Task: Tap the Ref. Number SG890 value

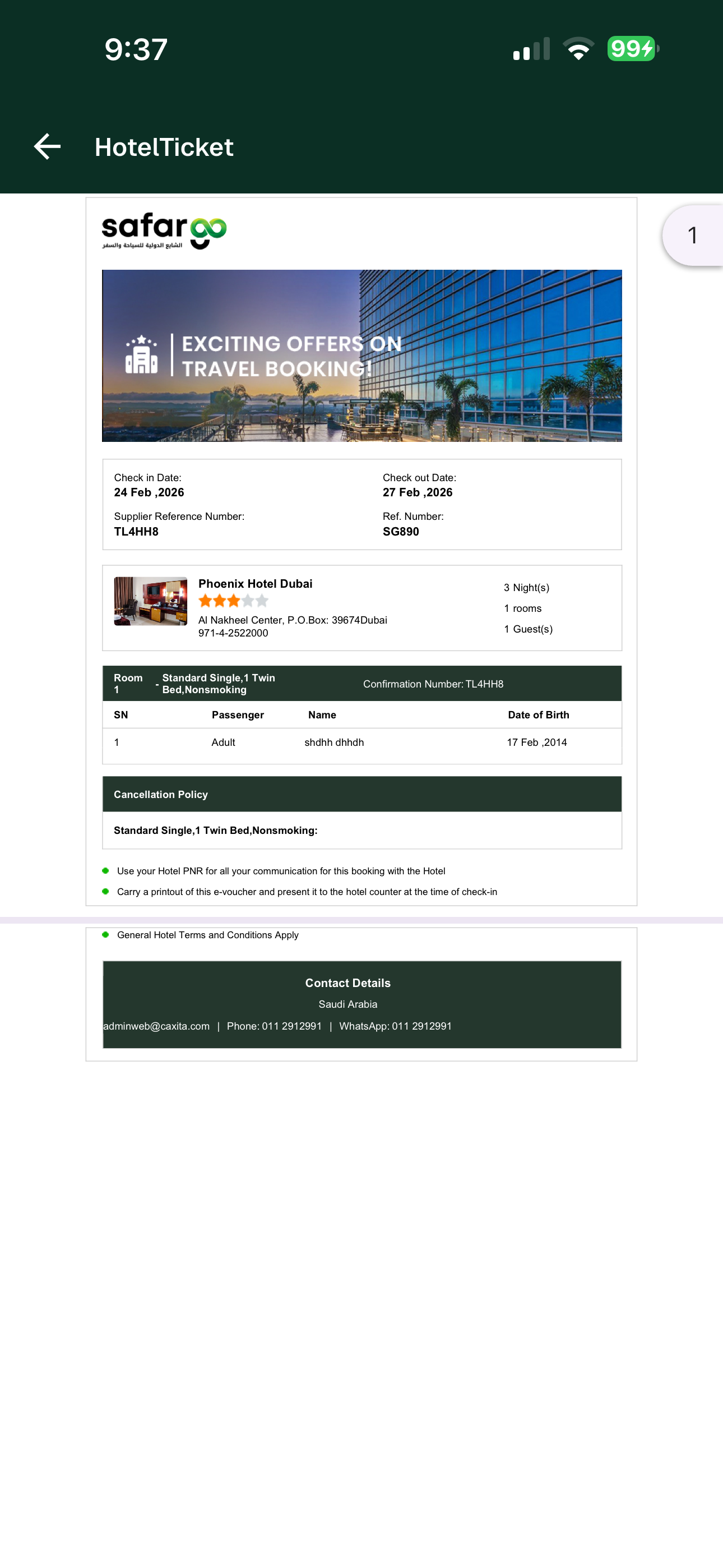Action: (x=400, y=532)
